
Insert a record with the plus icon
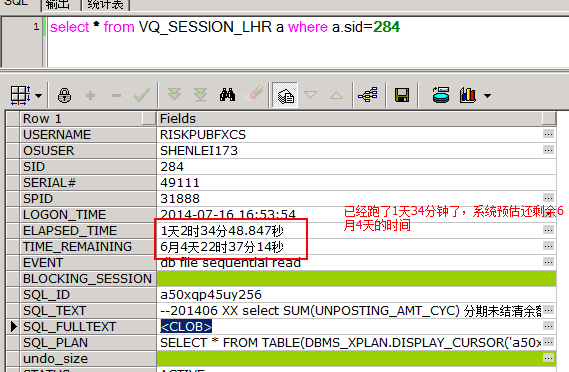pos(90,95)
